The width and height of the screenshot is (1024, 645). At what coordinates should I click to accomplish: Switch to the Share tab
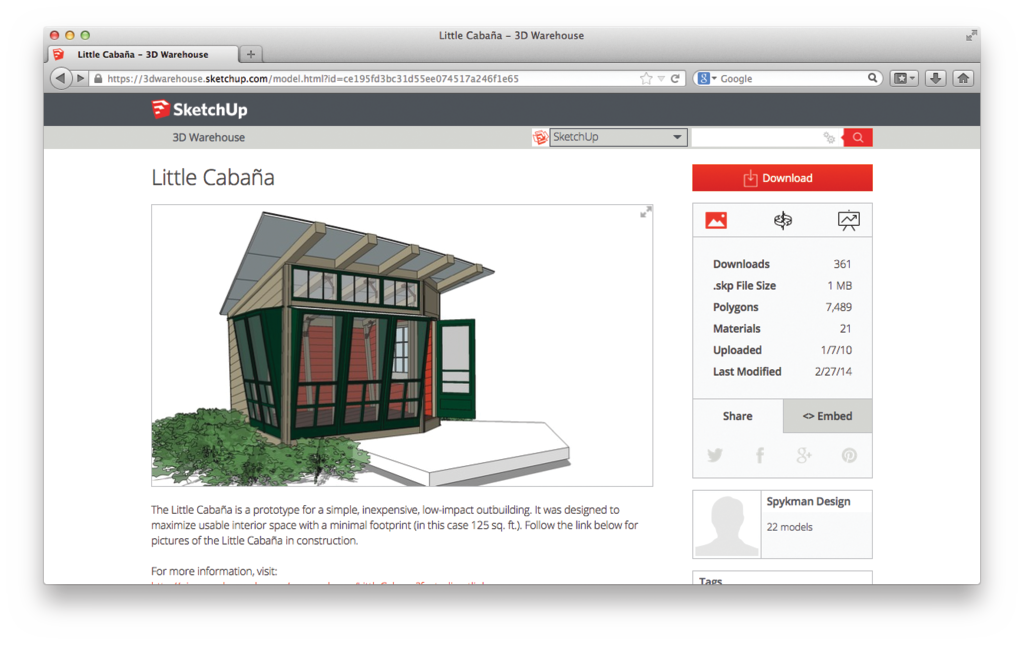click(x=737, y=416)
